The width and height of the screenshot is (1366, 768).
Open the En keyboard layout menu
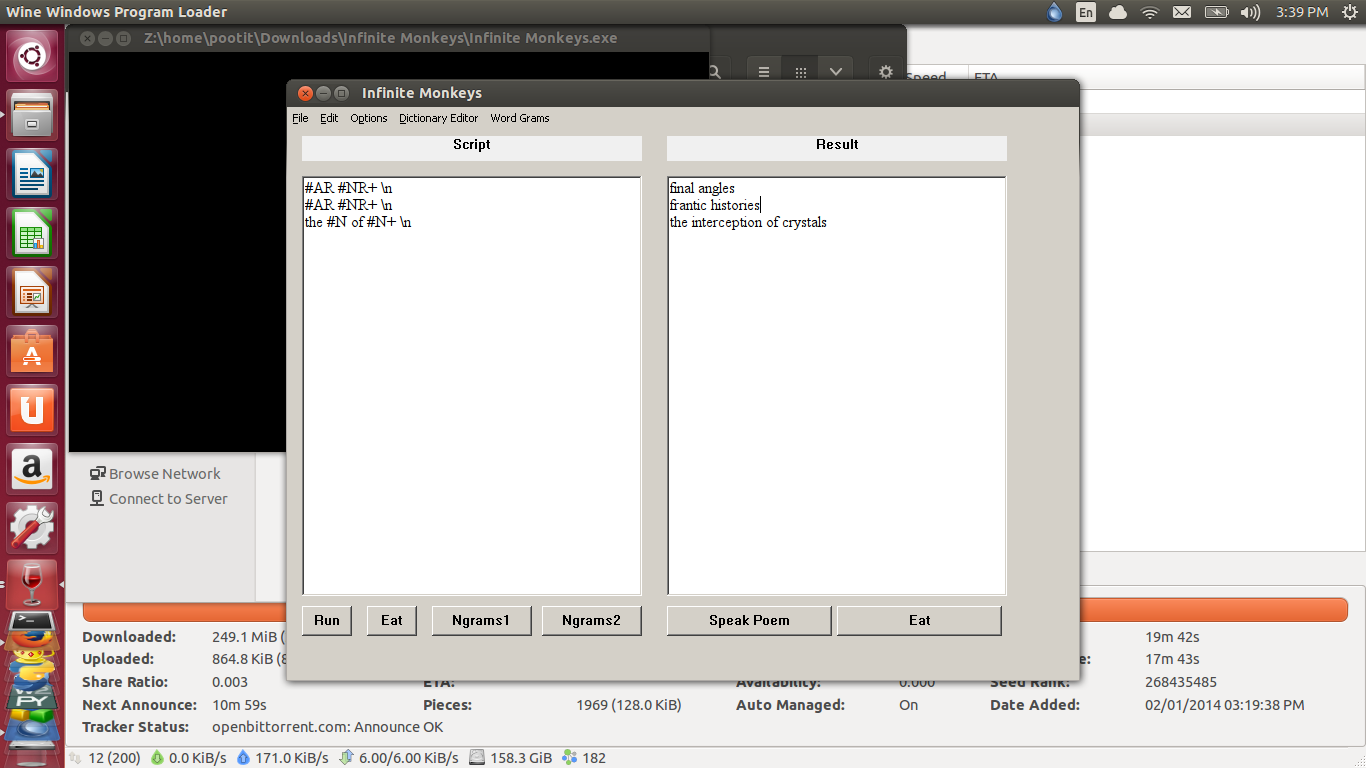click(1085, 12)
